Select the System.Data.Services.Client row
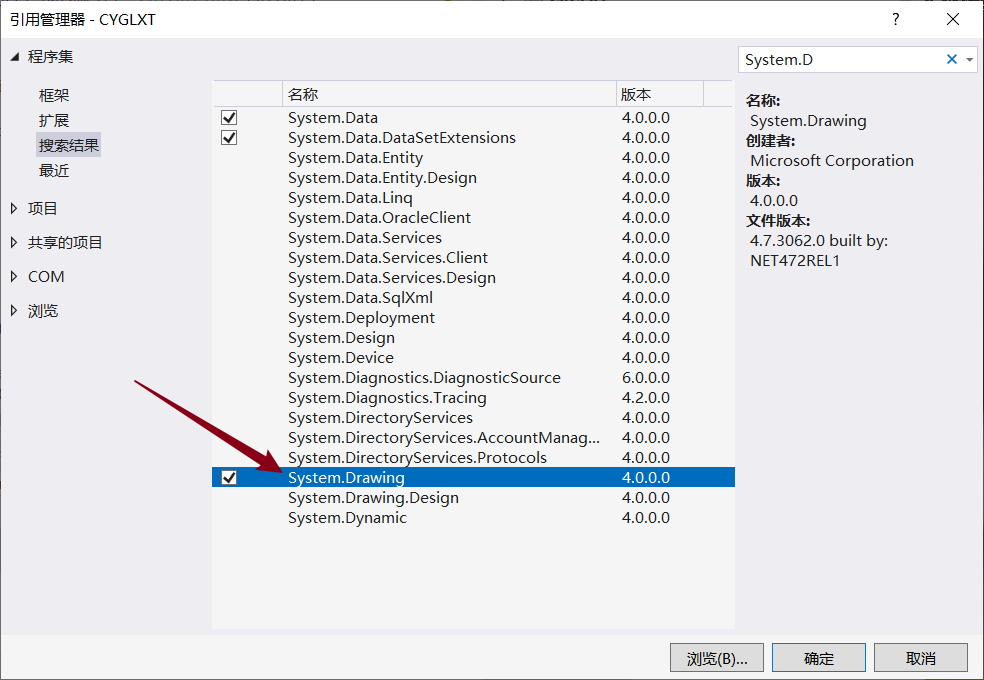Image resolution: width=984 pixels, height=680 pixels. tap(473, 258)
